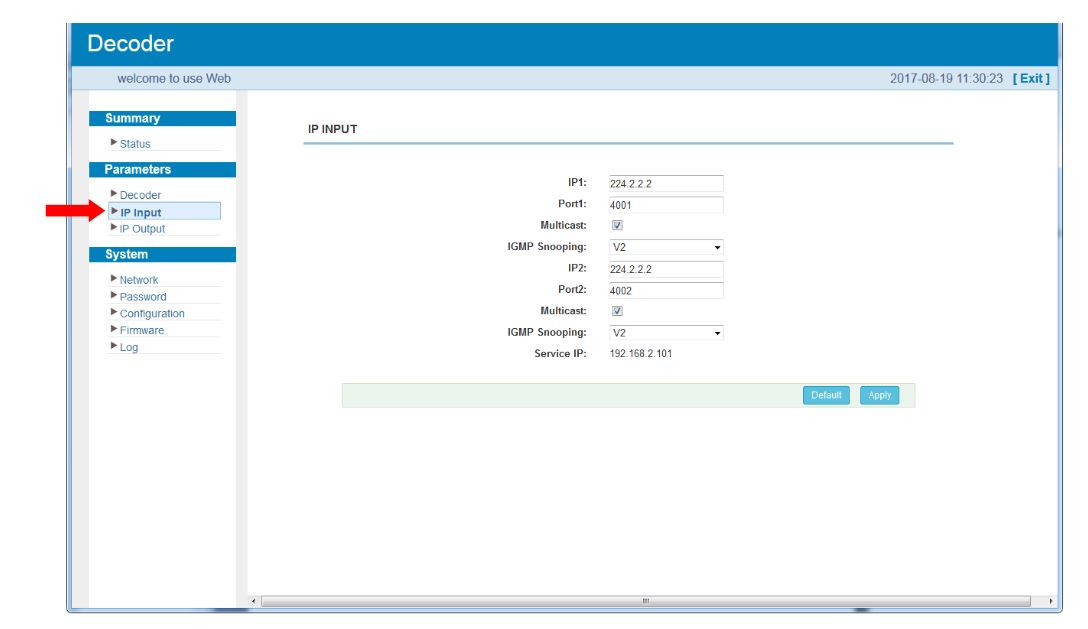Click the Exit link in header
Image resolution: width=1088 pixels, height=629 pixels.
1031,78
